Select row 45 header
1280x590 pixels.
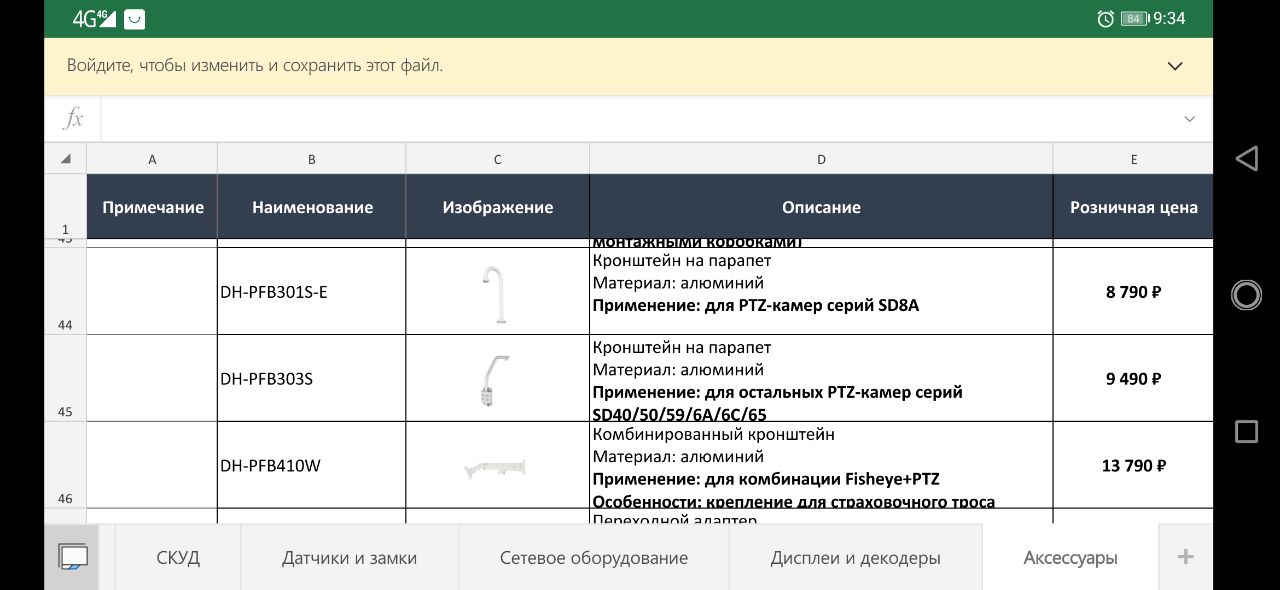click(66, 378)
